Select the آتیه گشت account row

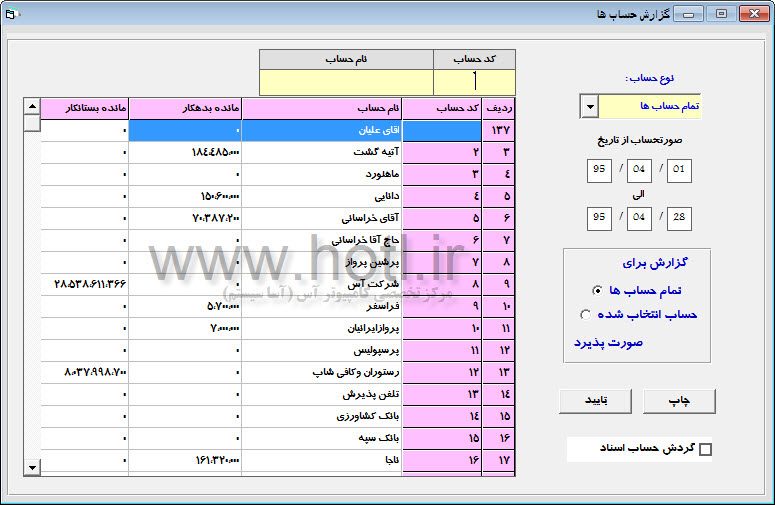coord(321,152)
